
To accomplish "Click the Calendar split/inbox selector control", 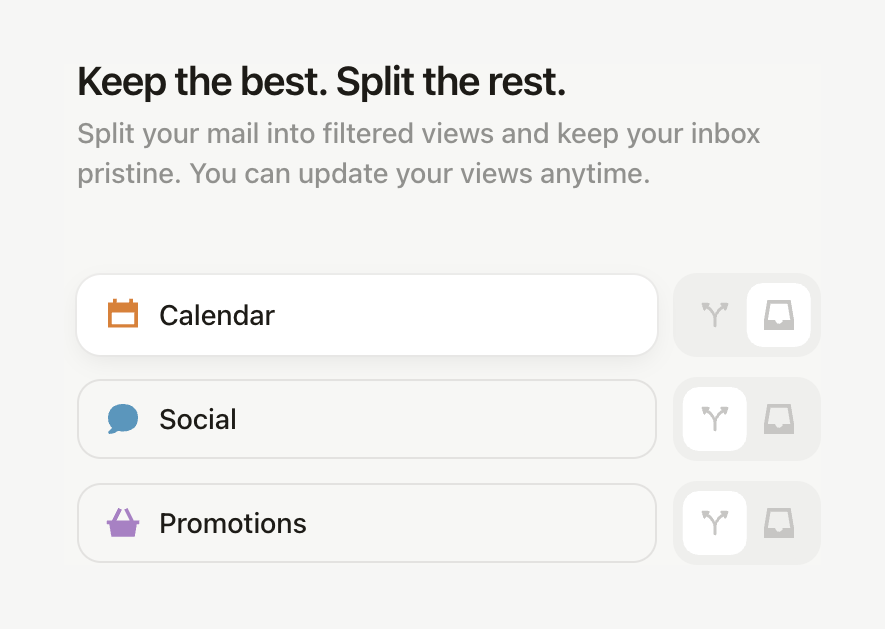I will pyautogui.click(x=747, y=314).
